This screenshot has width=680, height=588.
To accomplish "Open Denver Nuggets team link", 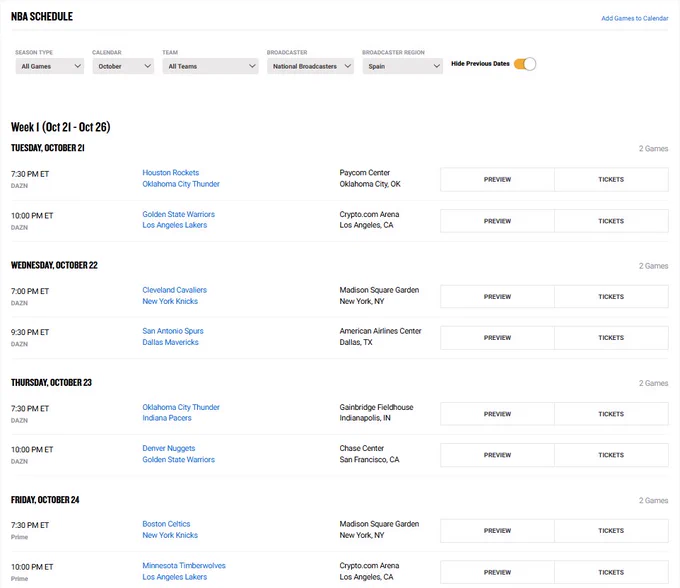I will [169, 448].
